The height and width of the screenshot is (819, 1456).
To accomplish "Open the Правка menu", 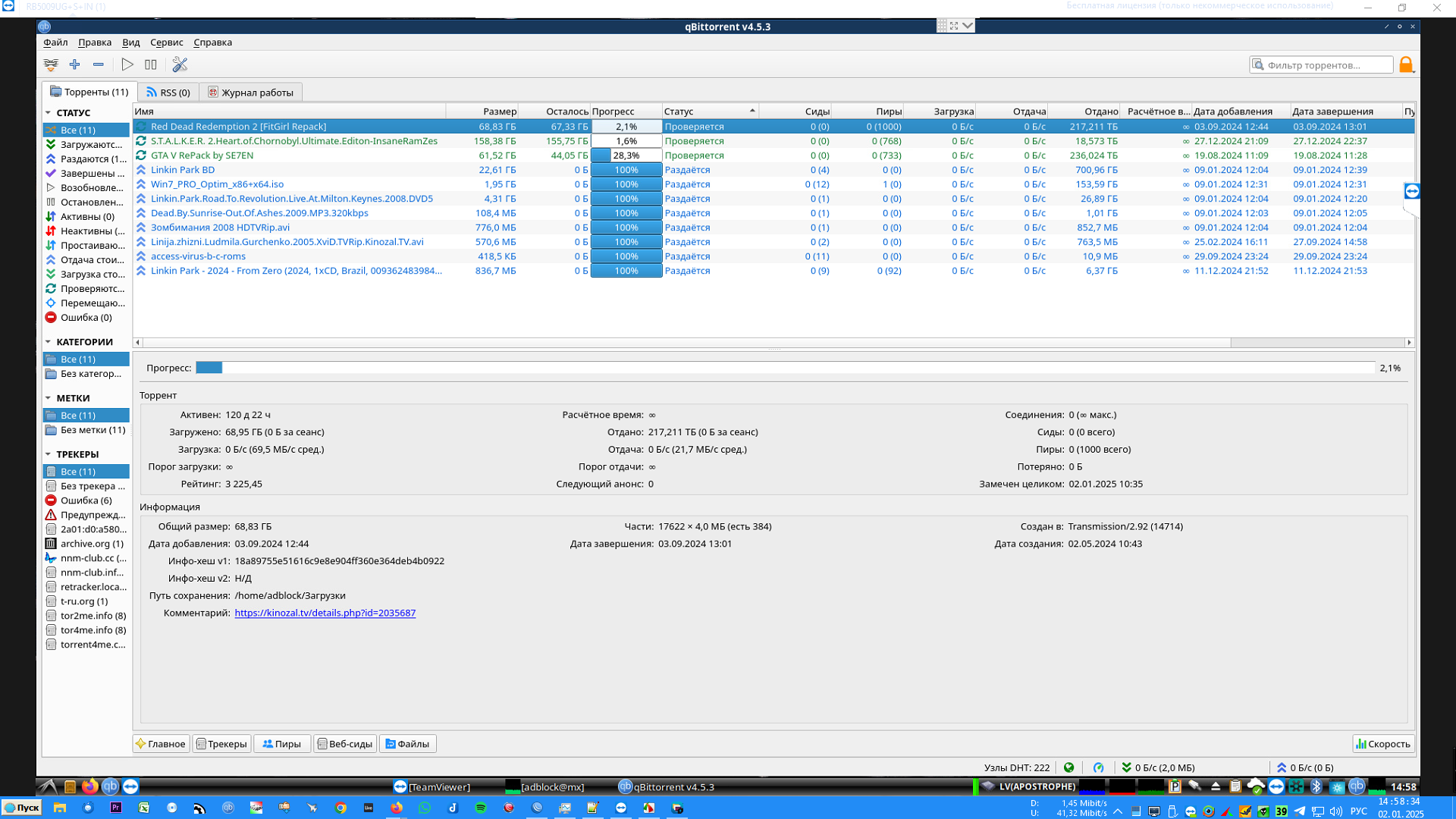I will click(x=95, y=42).
